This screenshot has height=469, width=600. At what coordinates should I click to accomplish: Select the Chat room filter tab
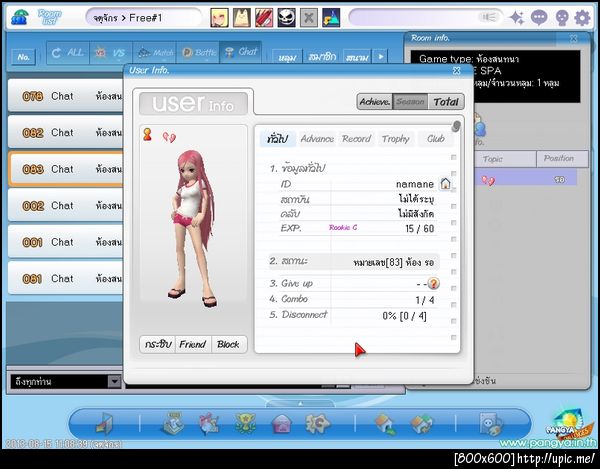click(x=241, y=52)
